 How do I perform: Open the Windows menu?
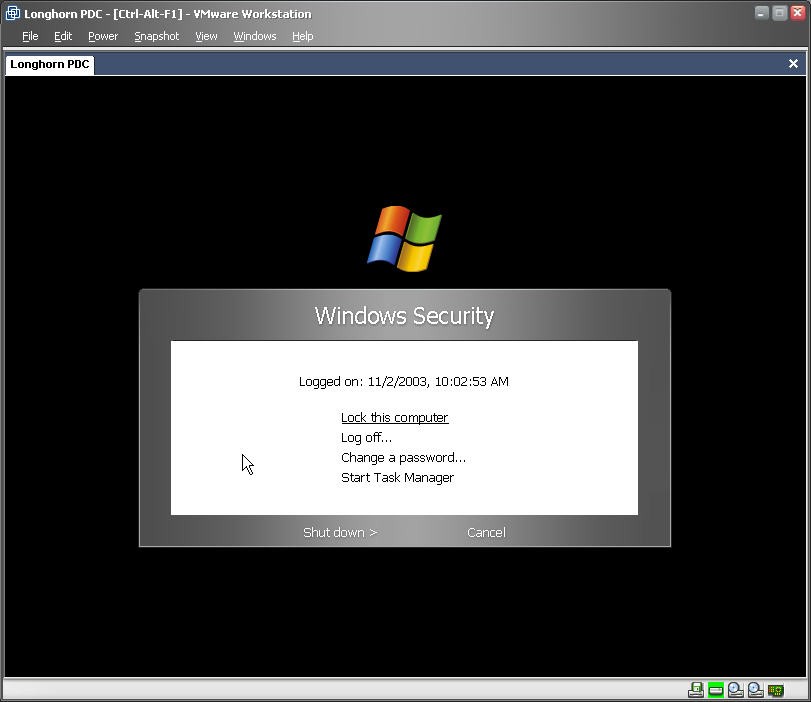[255, 36]
